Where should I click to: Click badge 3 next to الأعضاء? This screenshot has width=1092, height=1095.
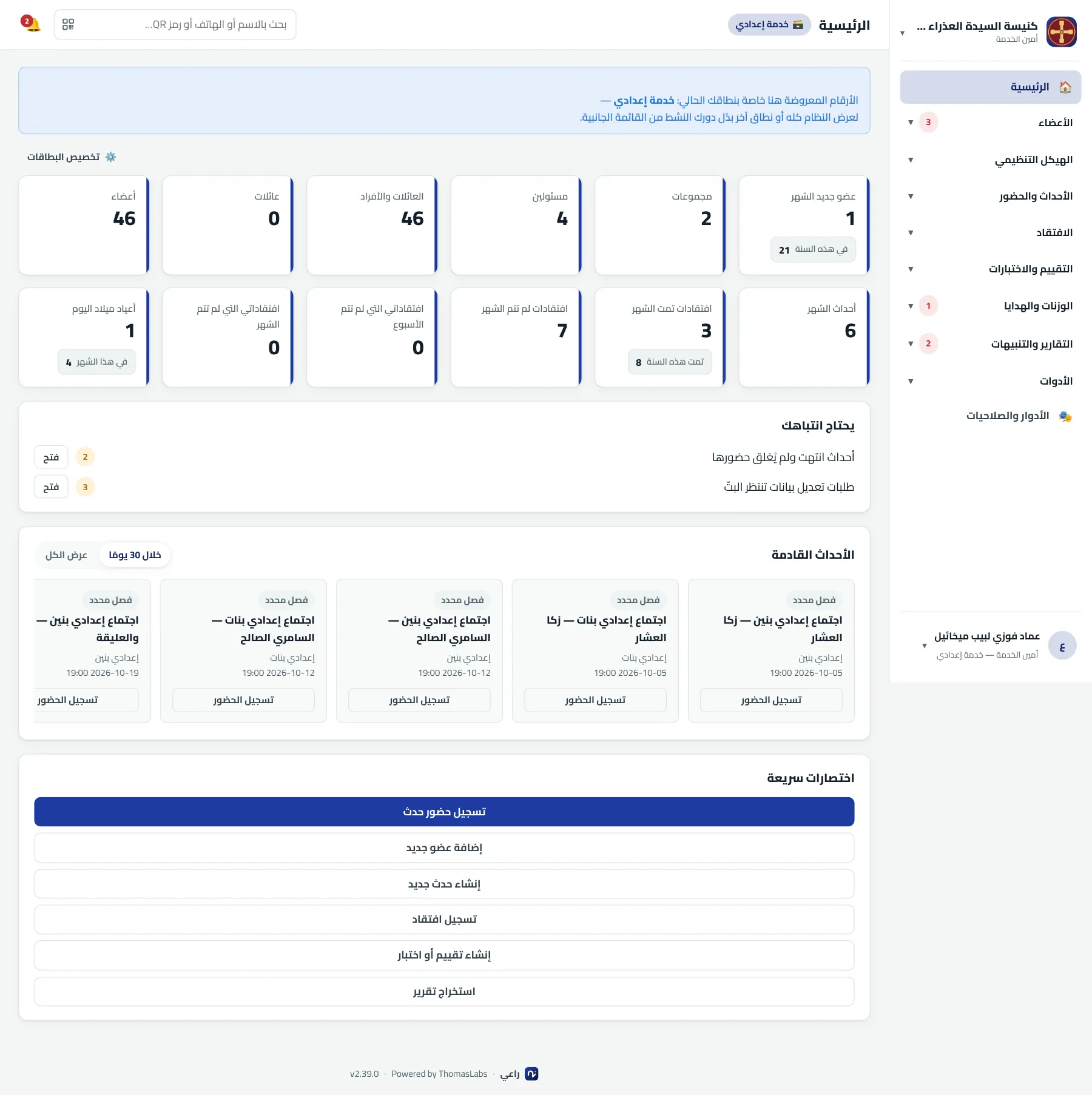(x=928, y=123)
